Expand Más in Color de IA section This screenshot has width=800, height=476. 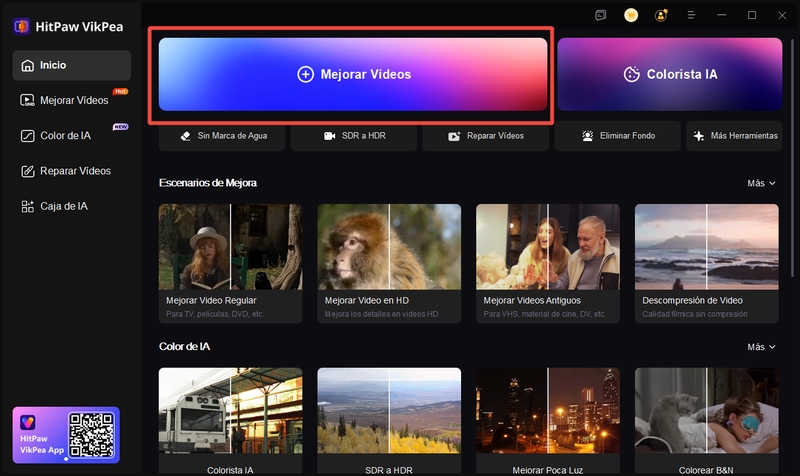pyautogui.click(x=760, y=347)
